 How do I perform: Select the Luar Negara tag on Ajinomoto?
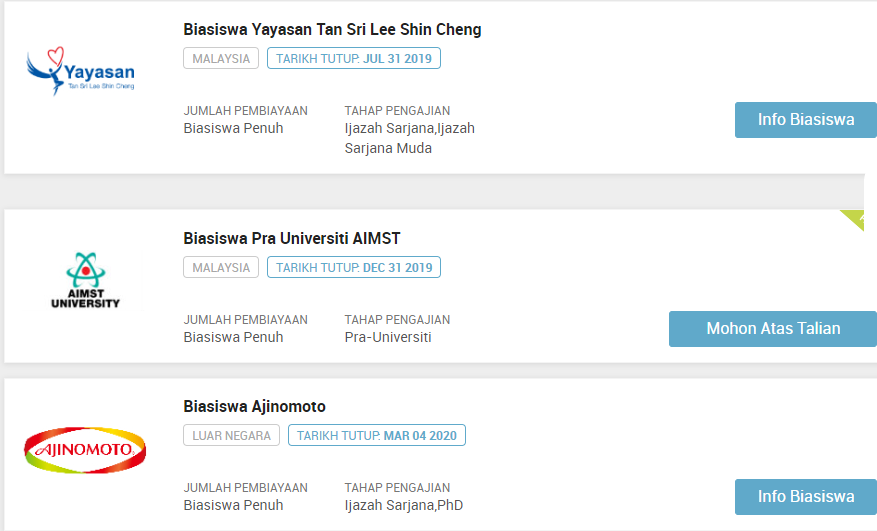tap(231, 436)
